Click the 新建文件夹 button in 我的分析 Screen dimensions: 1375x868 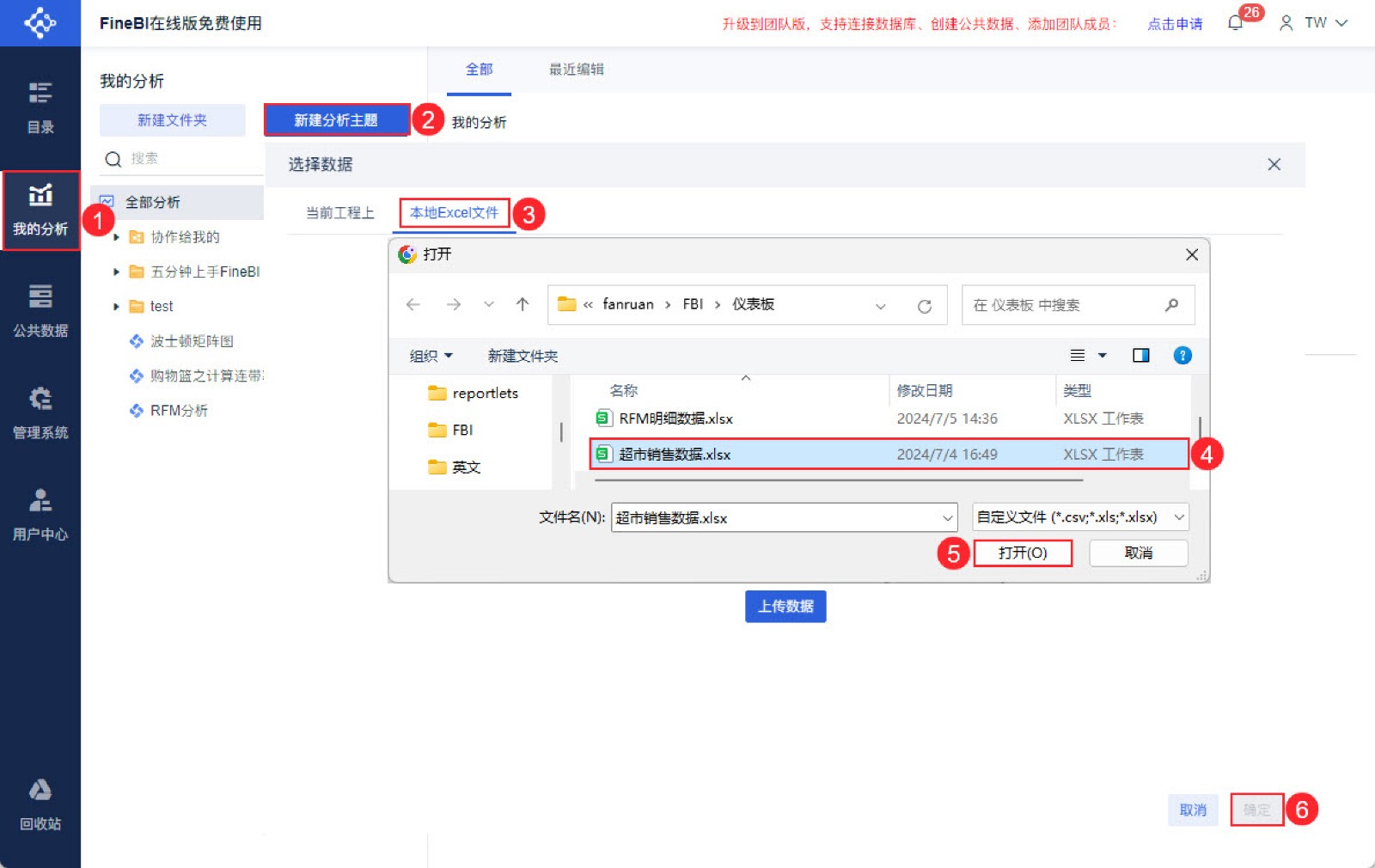[172, 120]
